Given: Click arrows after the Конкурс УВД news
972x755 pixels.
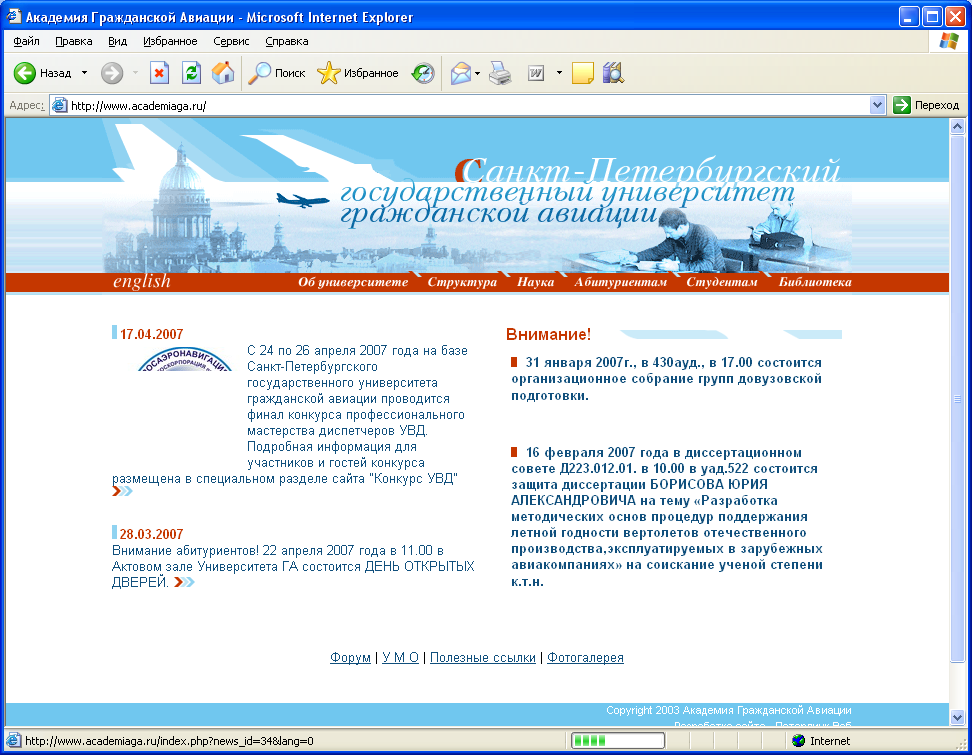Looking at the screenshot, I should pyautogui.click(x=123, y=492).
